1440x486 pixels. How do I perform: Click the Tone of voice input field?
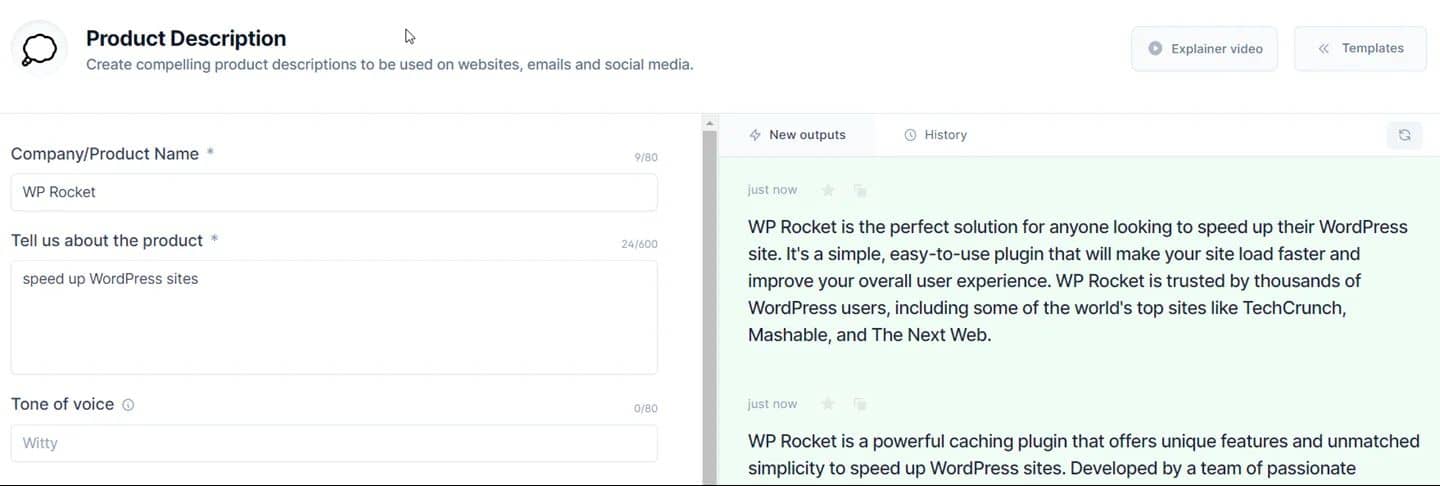[334, 443]
